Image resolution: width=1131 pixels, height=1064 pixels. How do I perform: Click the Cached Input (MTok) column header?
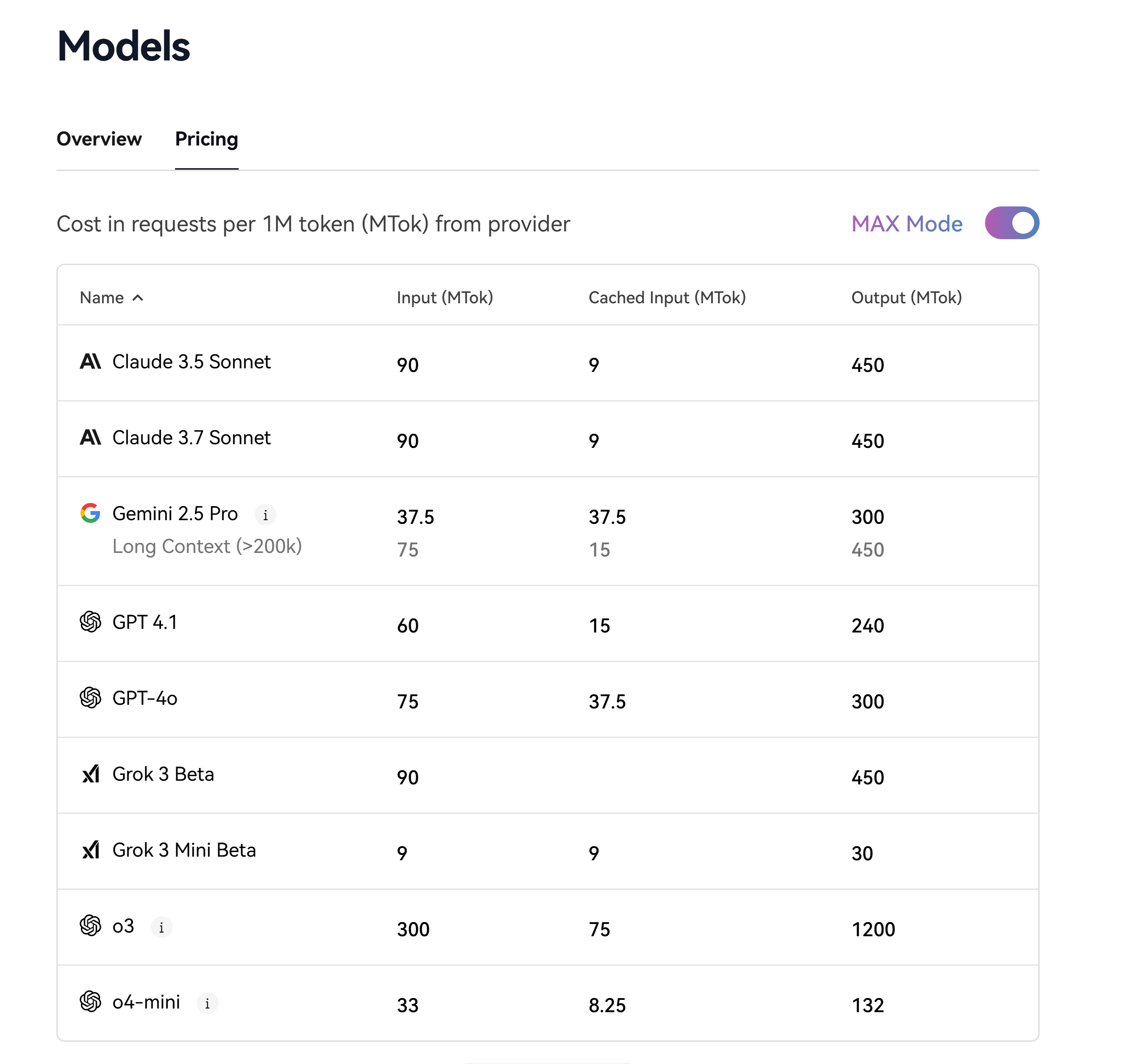667,297
